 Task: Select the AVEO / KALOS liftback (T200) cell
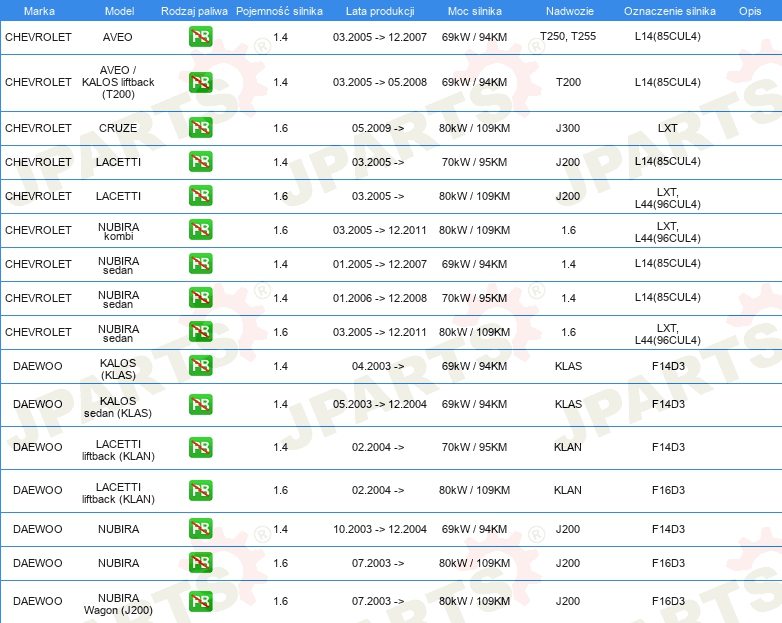click(x=118, y=82)
